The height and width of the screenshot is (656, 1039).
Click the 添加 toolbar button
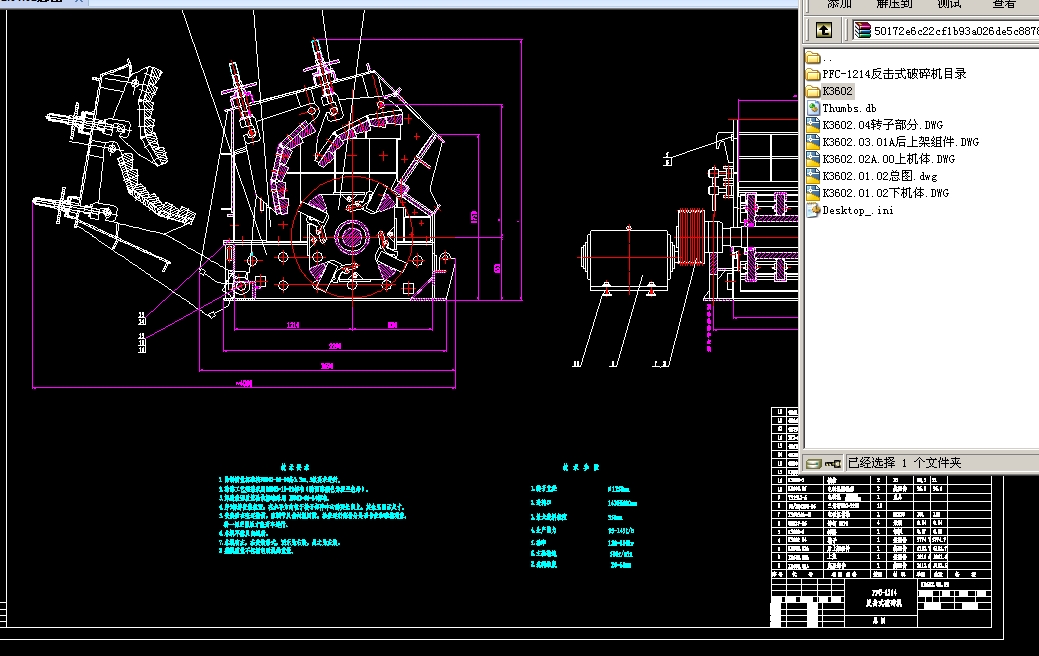(839, 4)
